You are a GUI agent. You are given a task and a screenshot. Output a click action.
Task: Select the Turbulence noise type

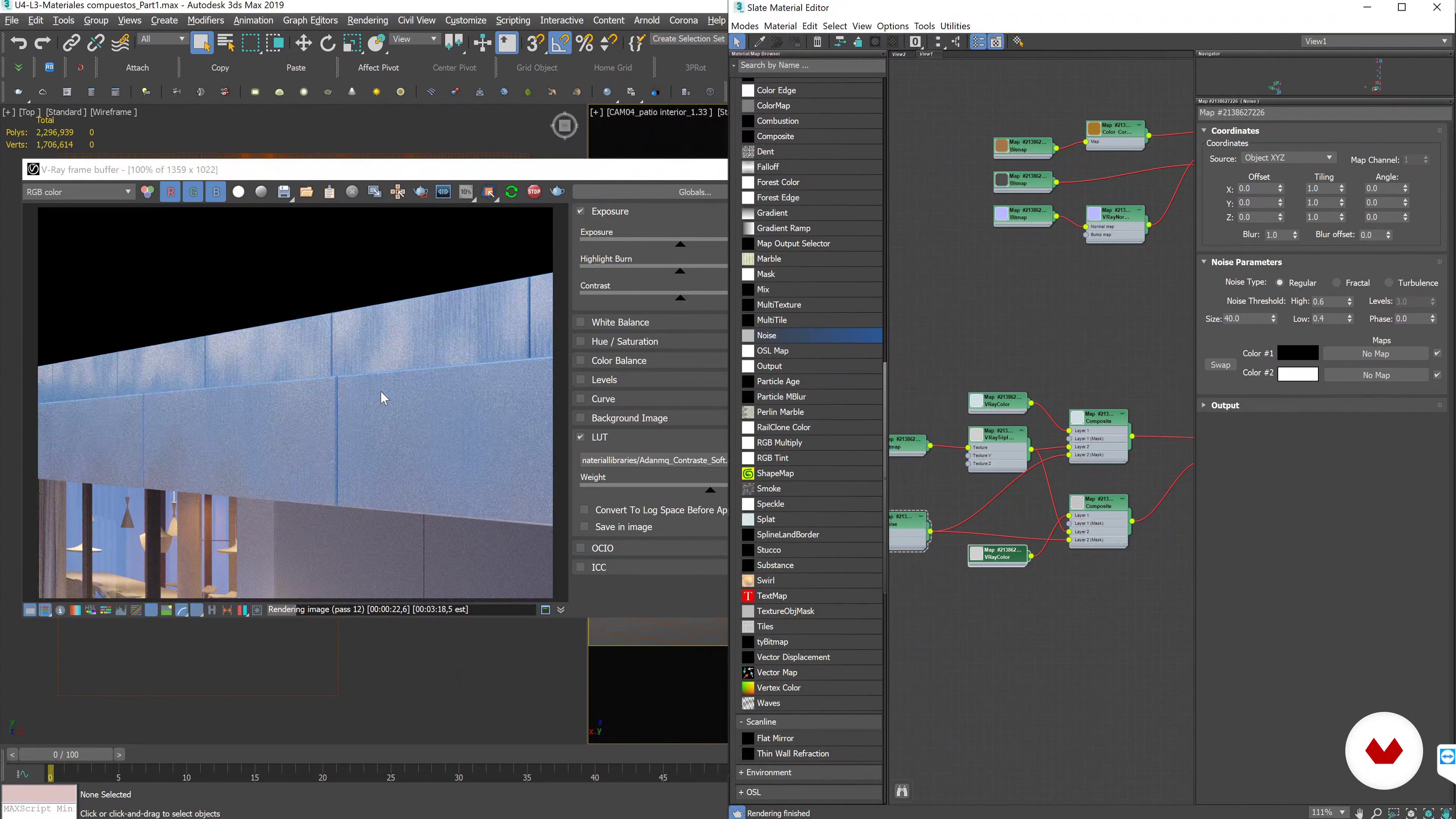click(1389, 282)
